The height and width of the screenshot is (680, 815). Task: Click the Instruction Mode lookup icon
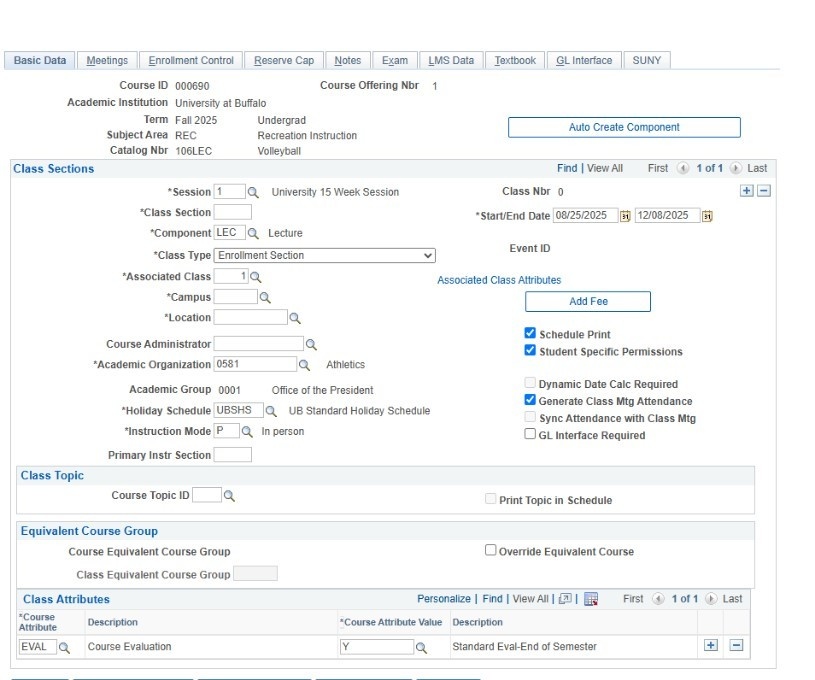(247, 432)
